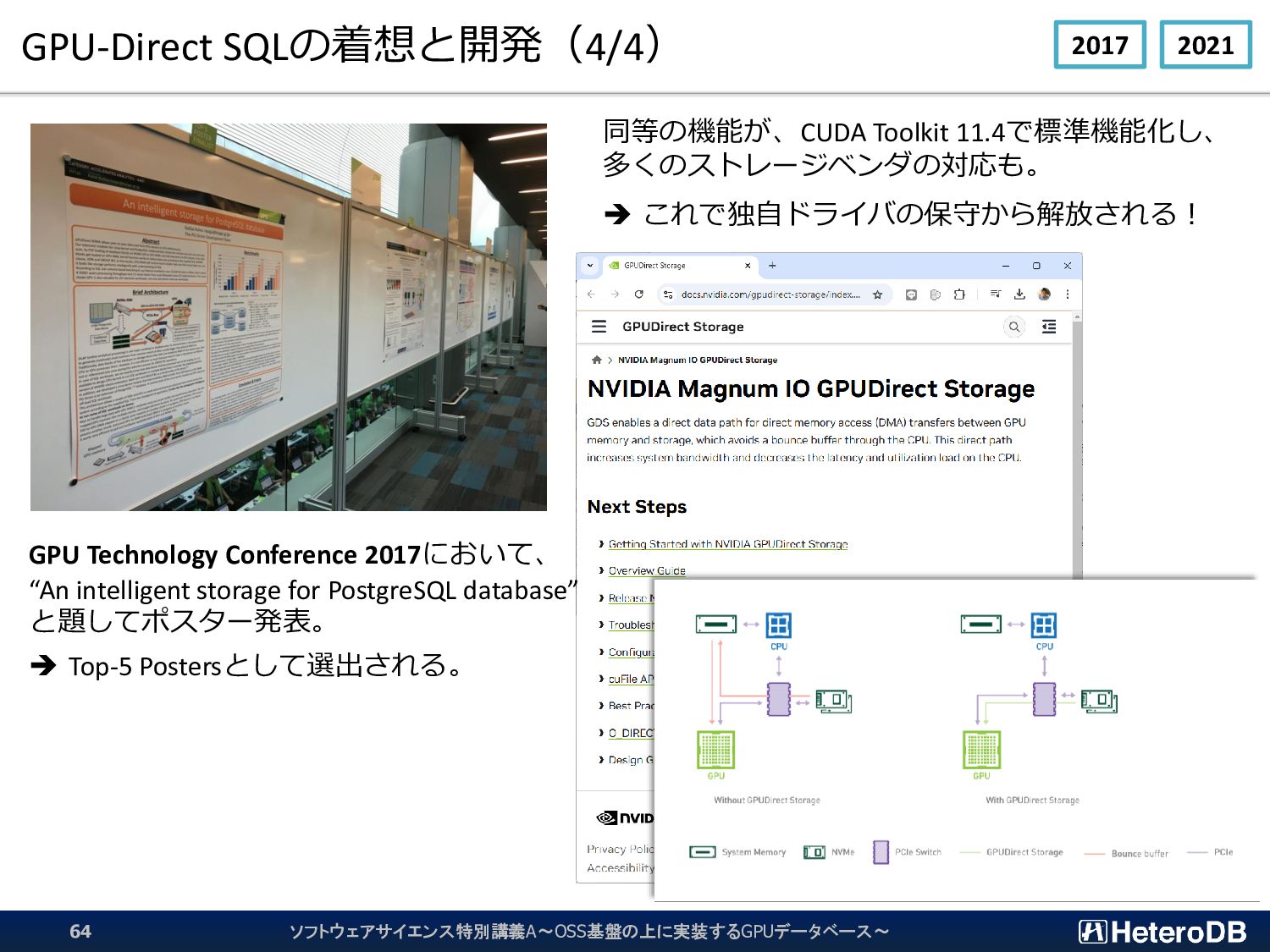Click the browser page vertical scrollbar
Image resolution: width=1270 pixels, height=952 pixels.
(1077, 448)
